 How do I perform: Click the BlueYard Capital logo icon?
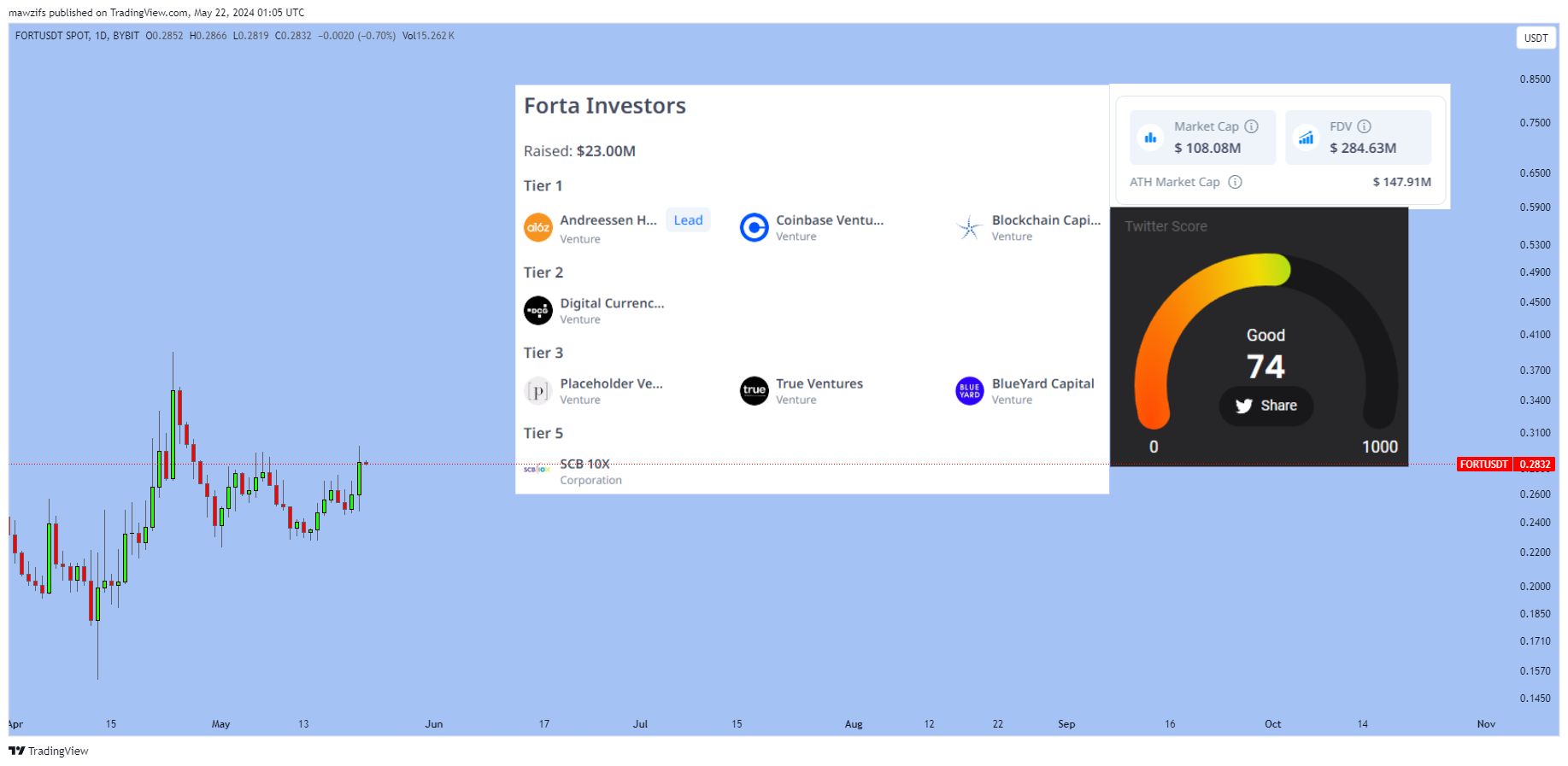(969, 391)
